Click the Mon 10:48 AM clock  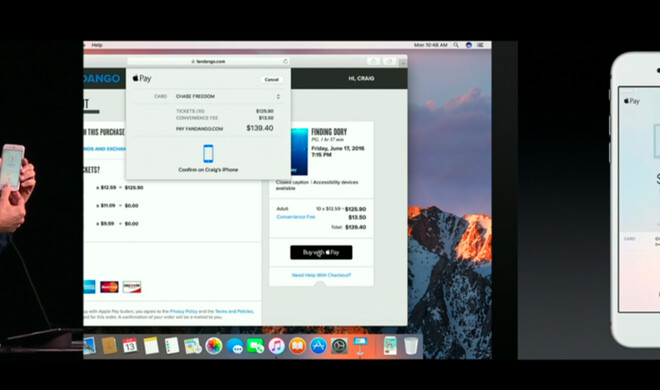click(431, 45)
